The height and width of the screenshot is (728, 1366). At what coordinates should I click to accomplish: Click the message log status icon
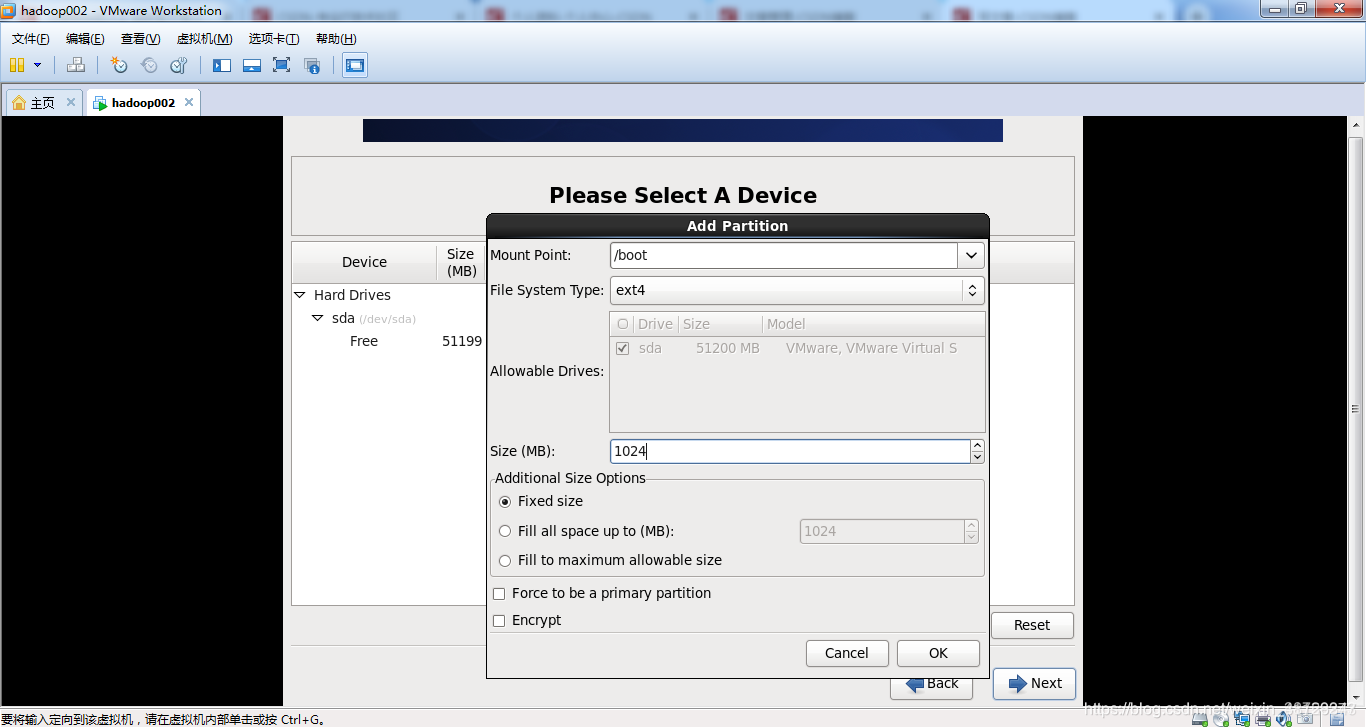point(1337,719)
